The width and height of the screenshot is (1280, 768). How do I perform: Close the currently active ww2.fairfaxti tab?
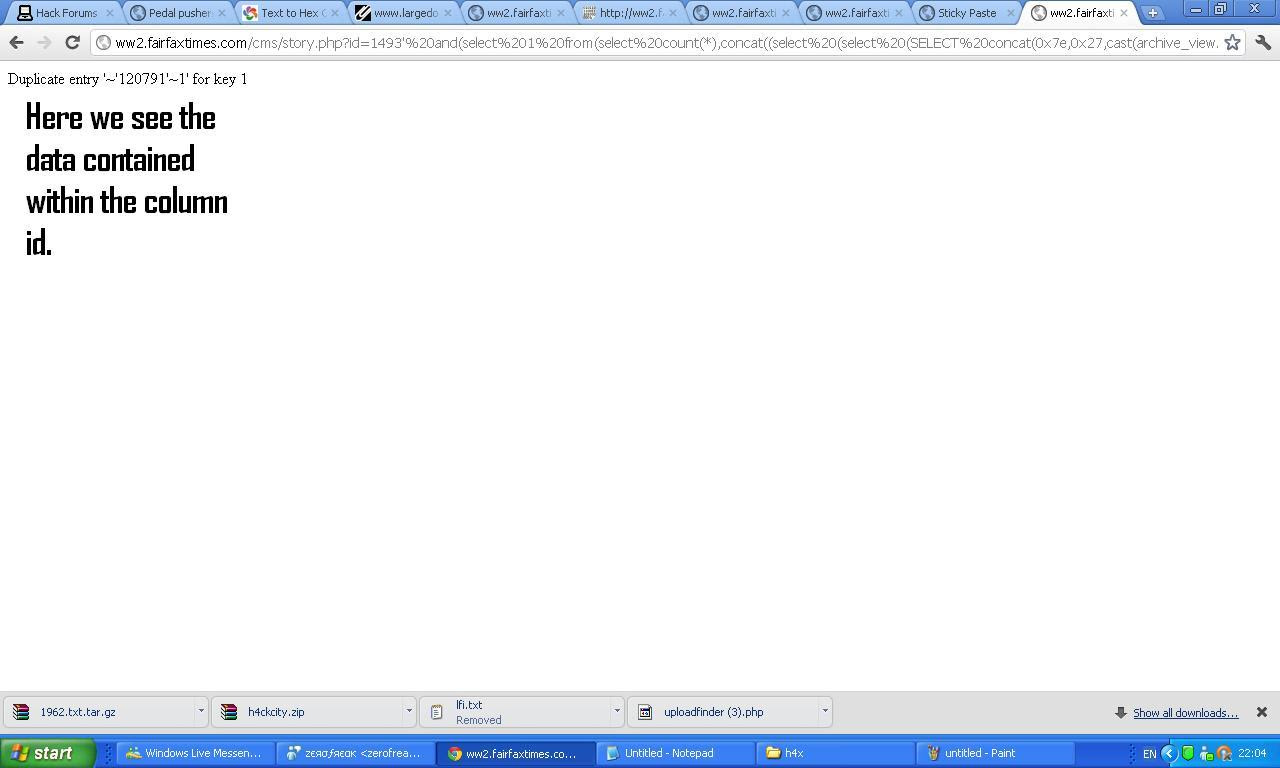(x=1123, y=13)
